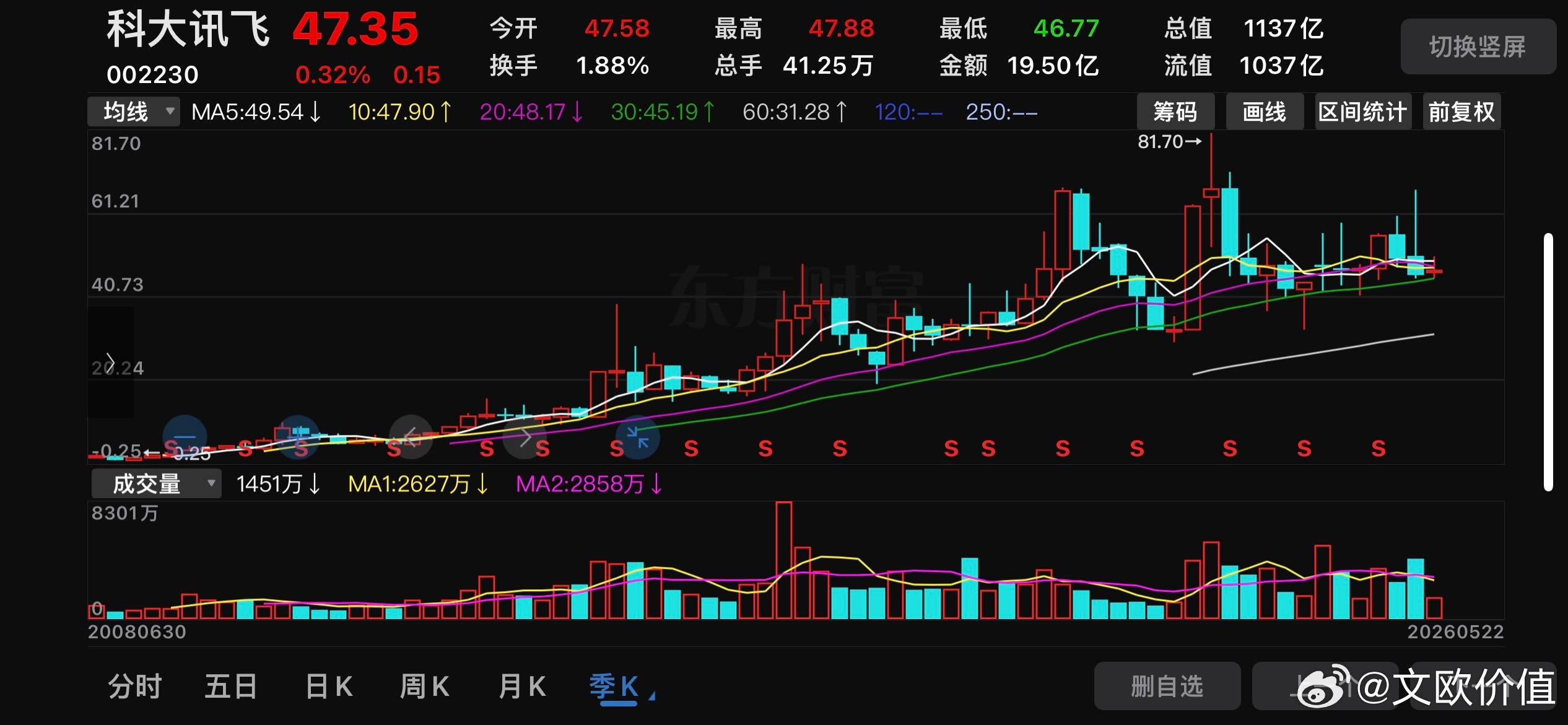Click the 切换竖屏 button
The height and width of the screenshot is (725, 1568).
click(x=1478, y=46)
